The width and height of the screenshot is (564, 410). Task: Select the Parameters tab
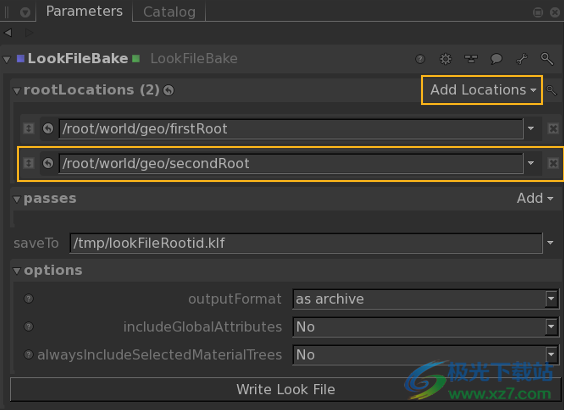(x=84, y=11)
